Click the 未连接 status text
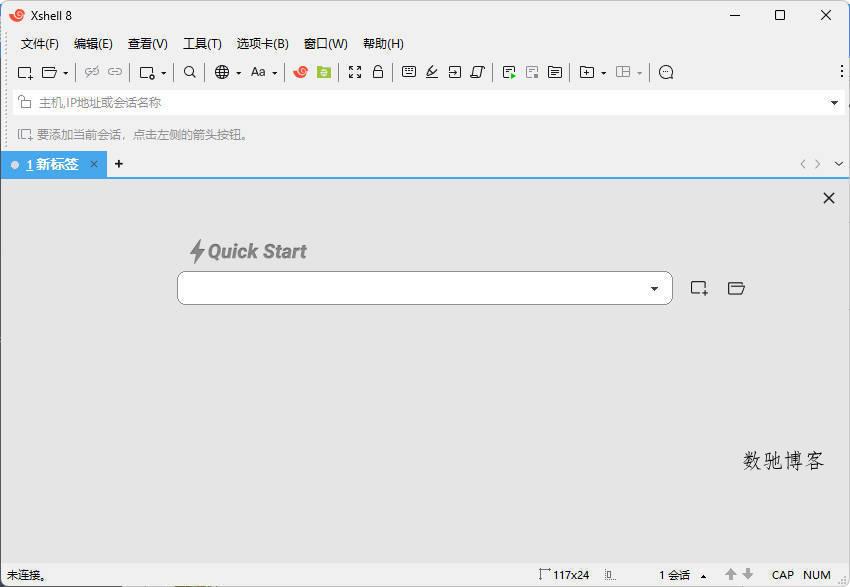Viewport: 850px width, 587px height. point(26,576)
